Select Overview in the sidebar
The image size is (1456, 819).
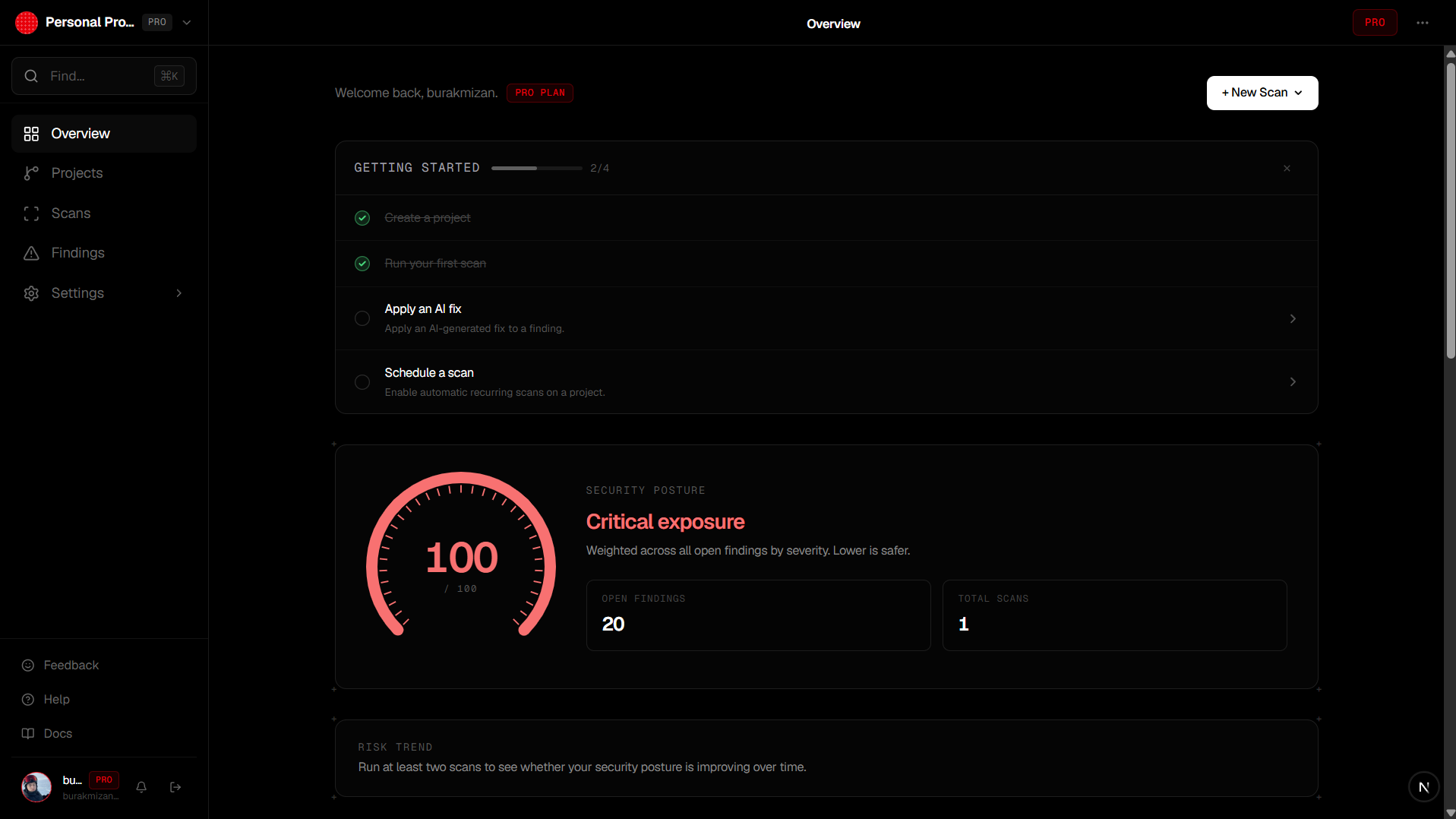pos(104,134)
